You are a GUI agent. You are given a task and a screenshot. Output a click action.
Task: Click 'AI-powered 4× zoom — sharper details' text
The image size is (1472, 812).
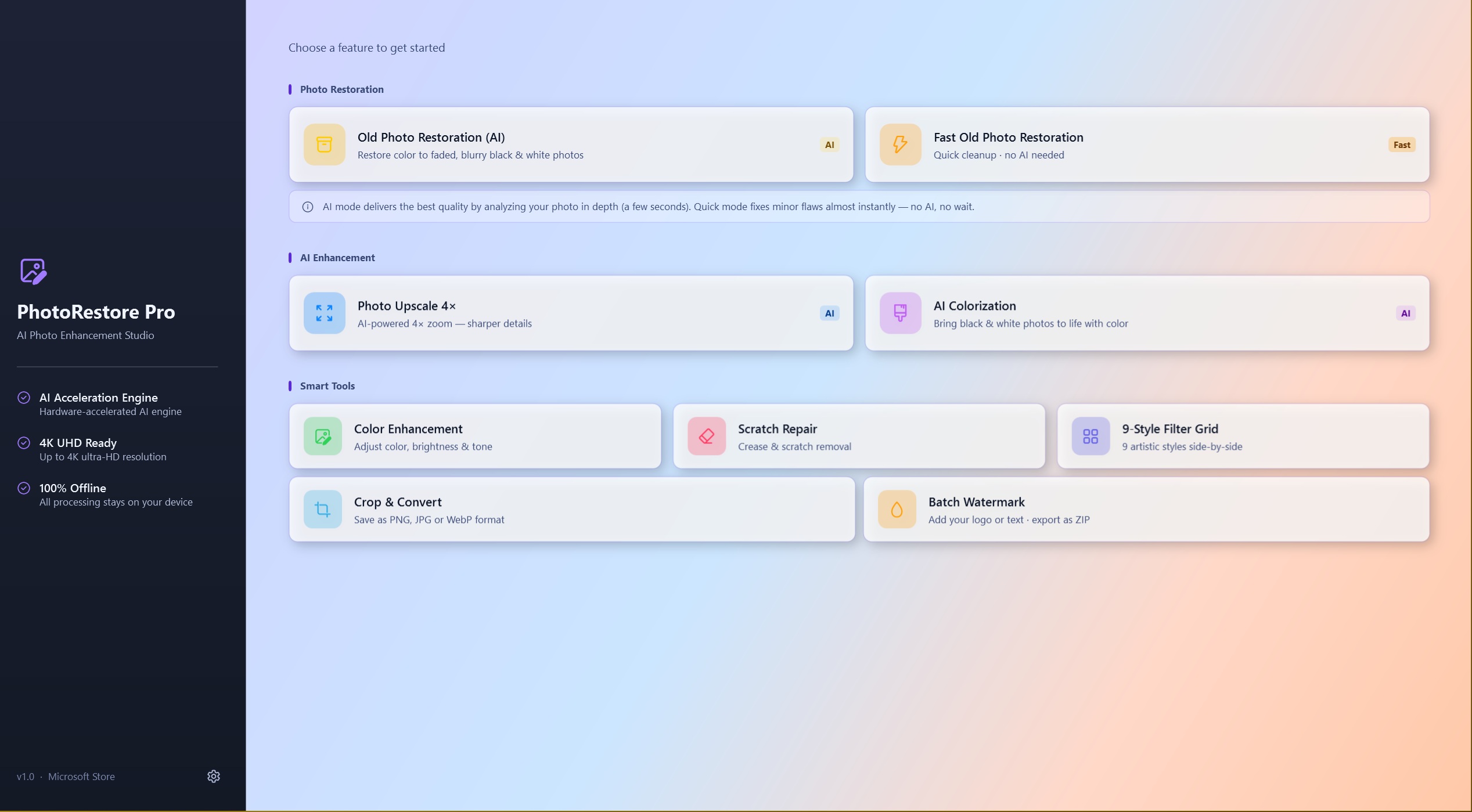click(445, 323)
